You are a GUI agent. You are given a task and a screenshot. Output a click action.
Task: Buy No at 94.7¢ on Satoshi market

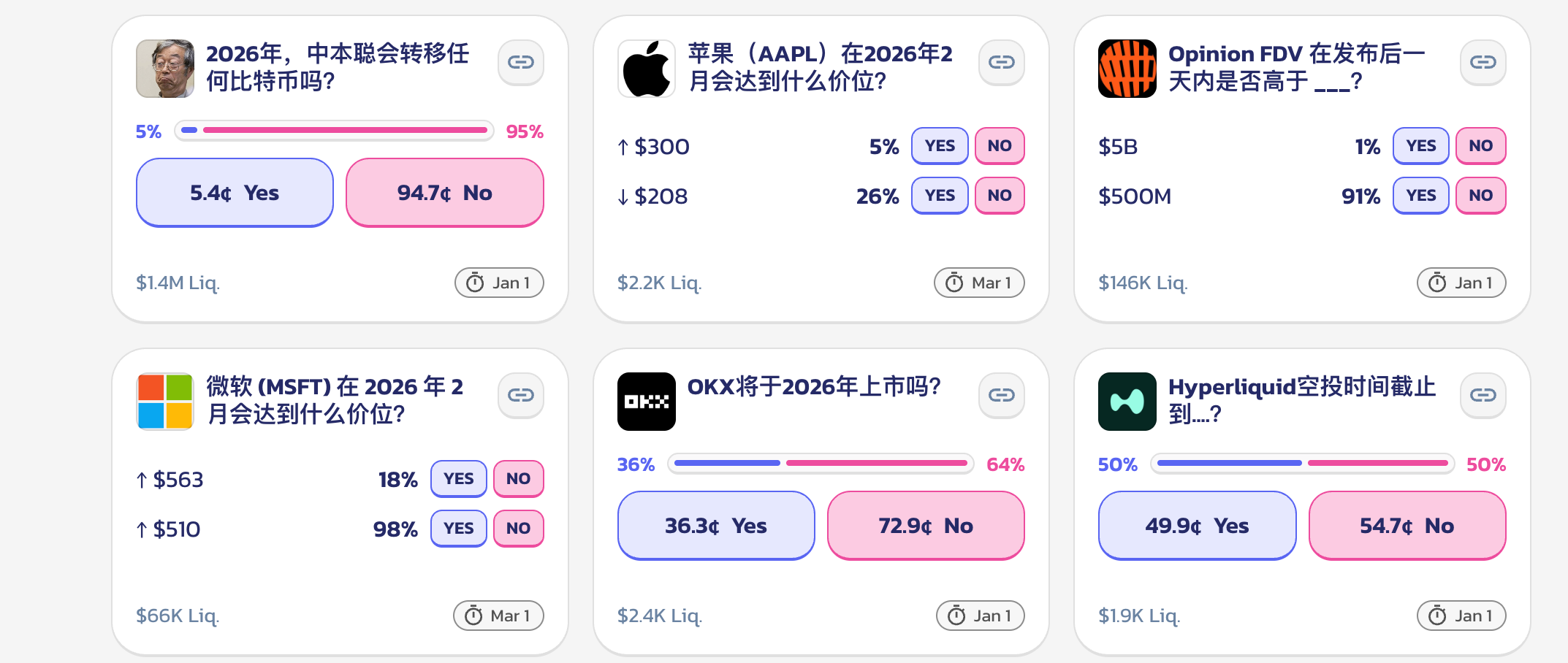coord(444,193)
